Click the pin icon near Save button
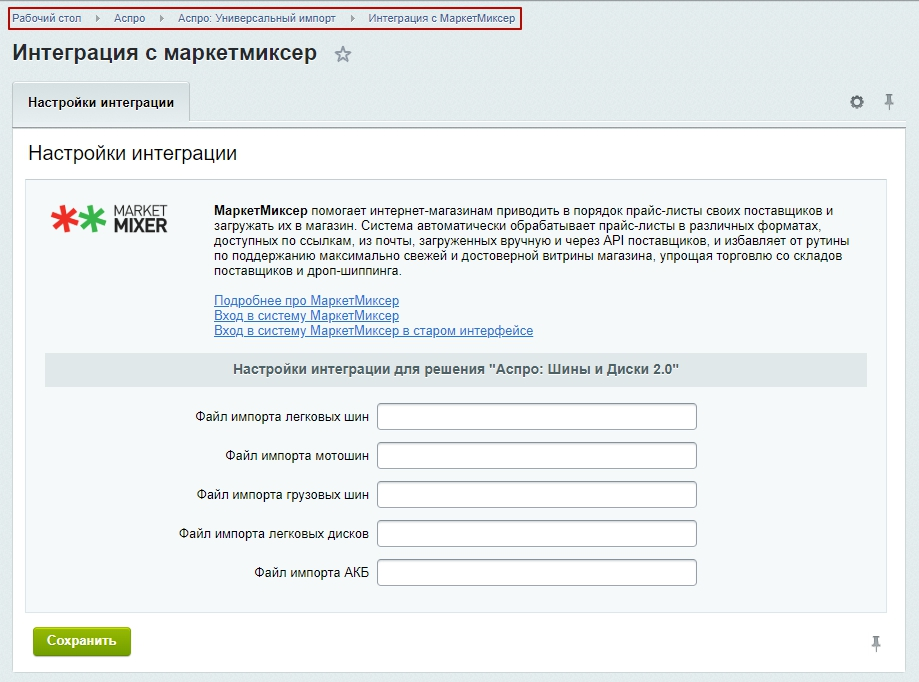 (x=876, y=643)
